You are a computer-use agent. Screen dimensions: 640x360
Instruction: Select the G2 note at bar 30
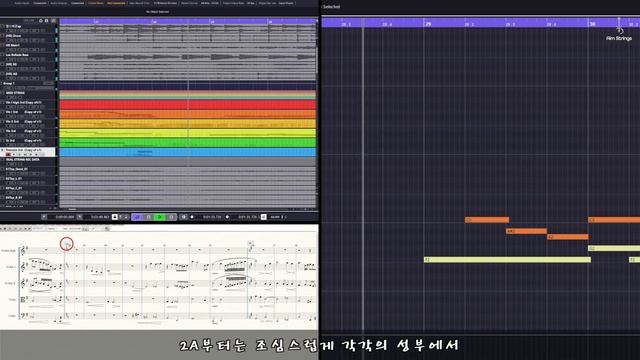(x=614, y=248)
